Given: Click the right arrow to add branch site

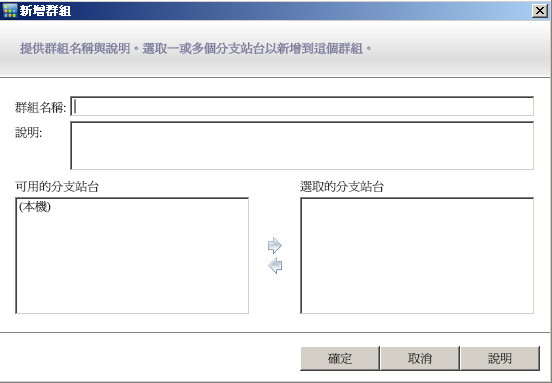Looking at the screenshot, I should click(x=275, y=245).
